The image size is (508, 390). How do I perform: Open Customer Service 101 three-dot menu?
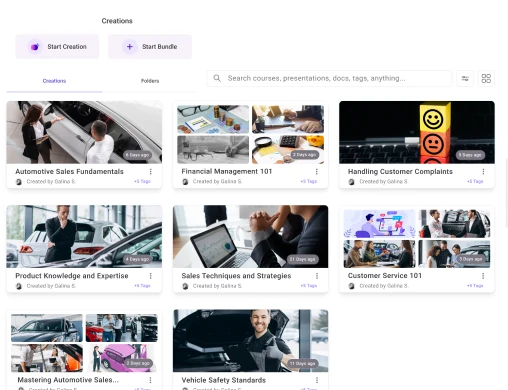pyautogui.click(x=483, y=276)
